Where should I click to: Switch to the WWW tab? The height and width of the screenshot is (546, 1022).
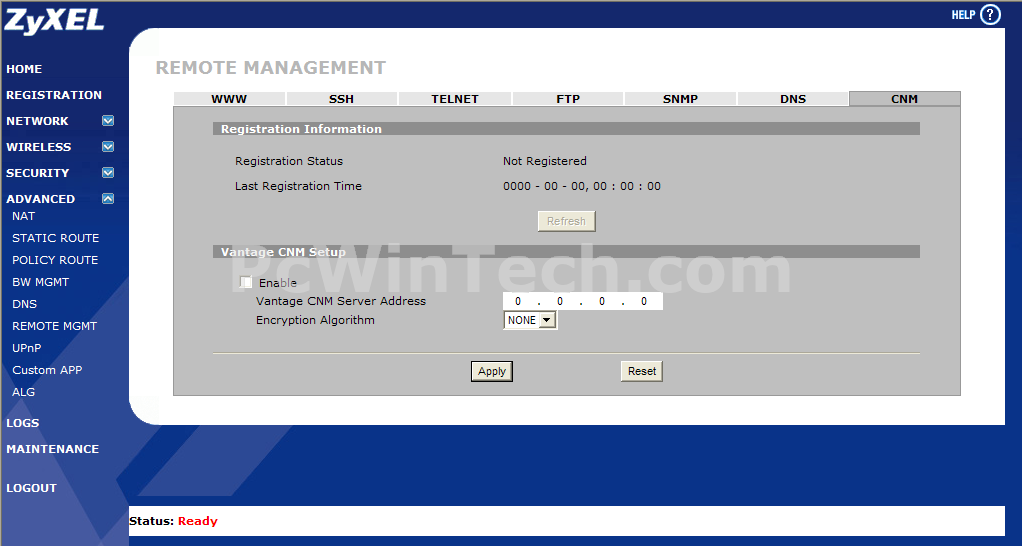click(229, 98)
